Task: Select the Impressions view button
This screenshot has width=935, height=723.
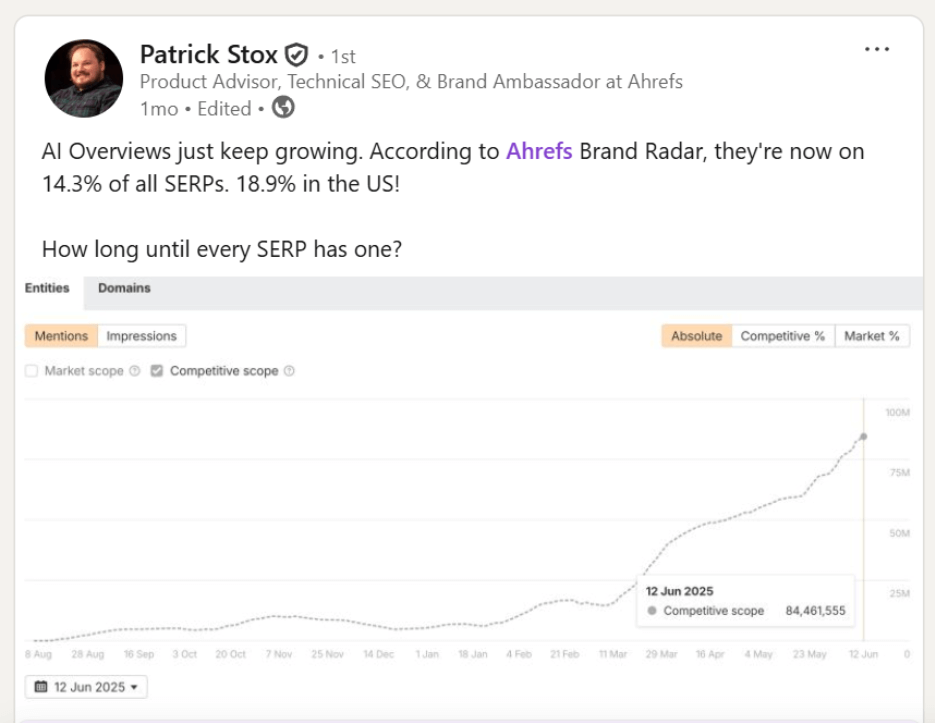Action: [141, 336]
